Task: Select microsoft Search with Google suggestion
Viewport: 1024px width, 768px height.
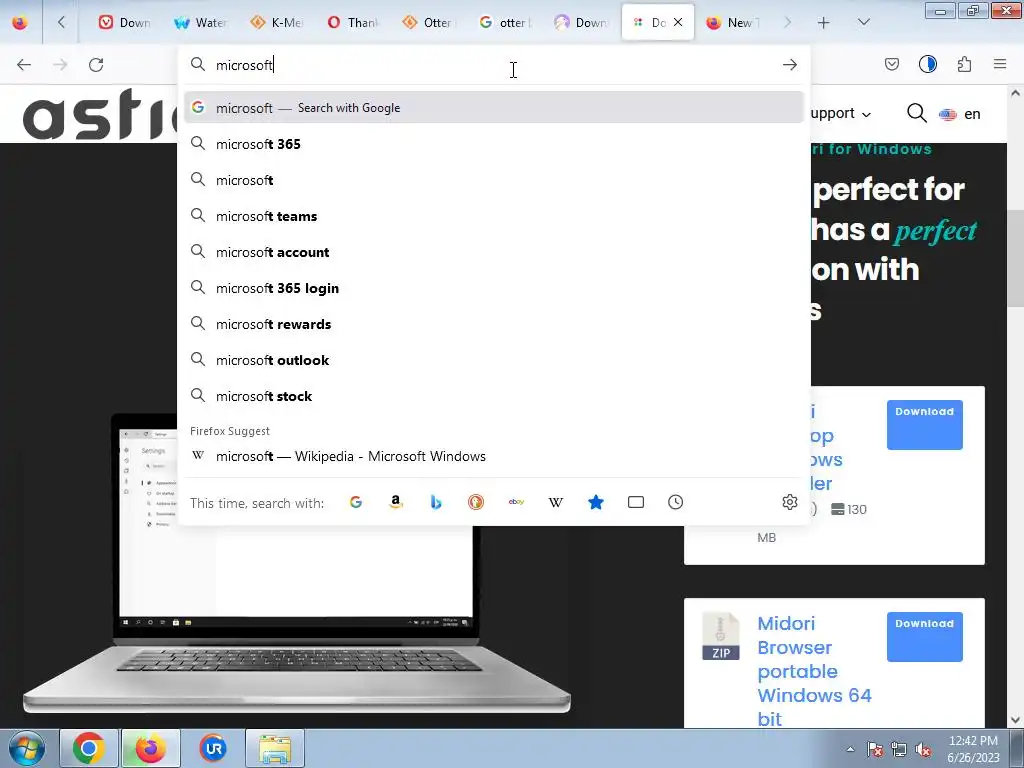Action: [x=494, y=108]
